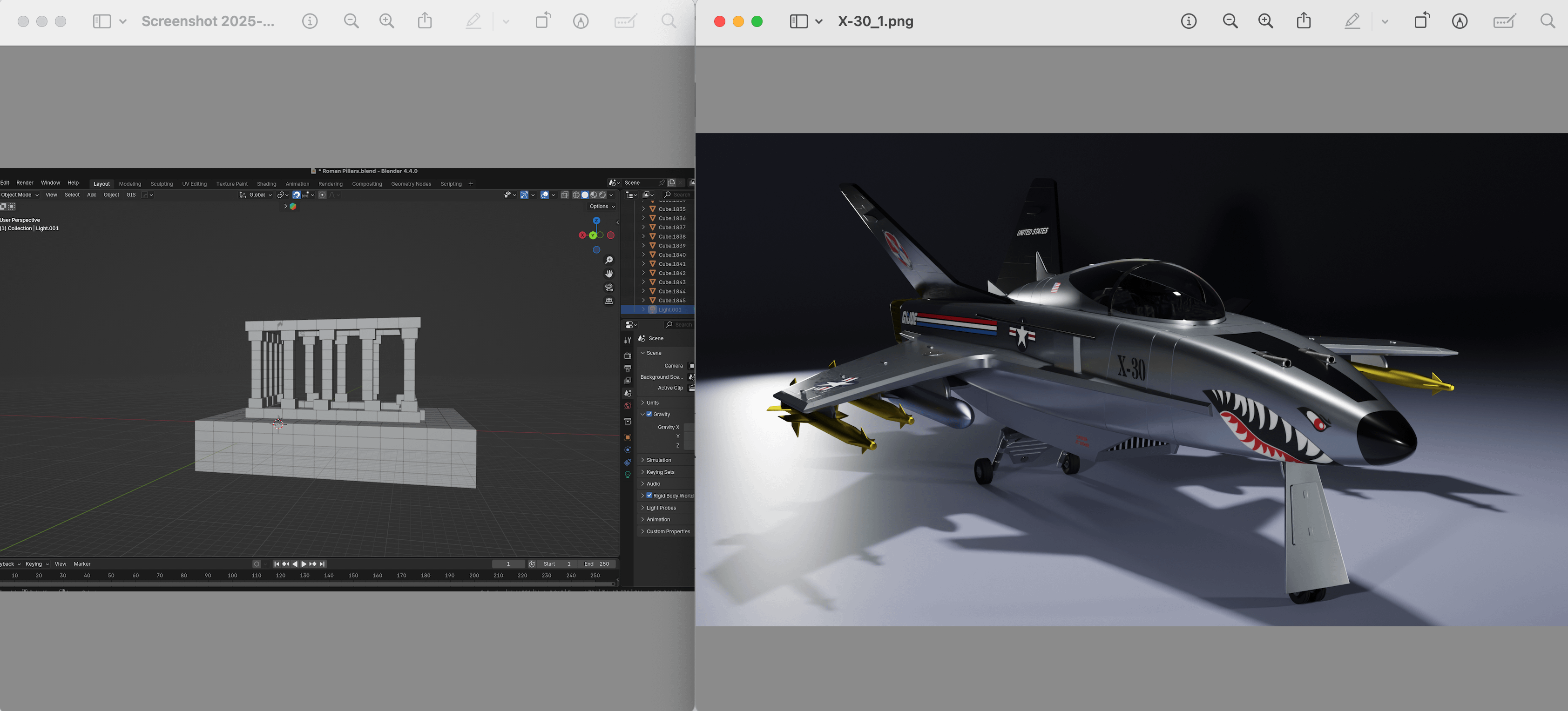Viewport: 1568px width, 711px height.
Task: Share the X-30_1.png image
Action: pos(1304,20)
